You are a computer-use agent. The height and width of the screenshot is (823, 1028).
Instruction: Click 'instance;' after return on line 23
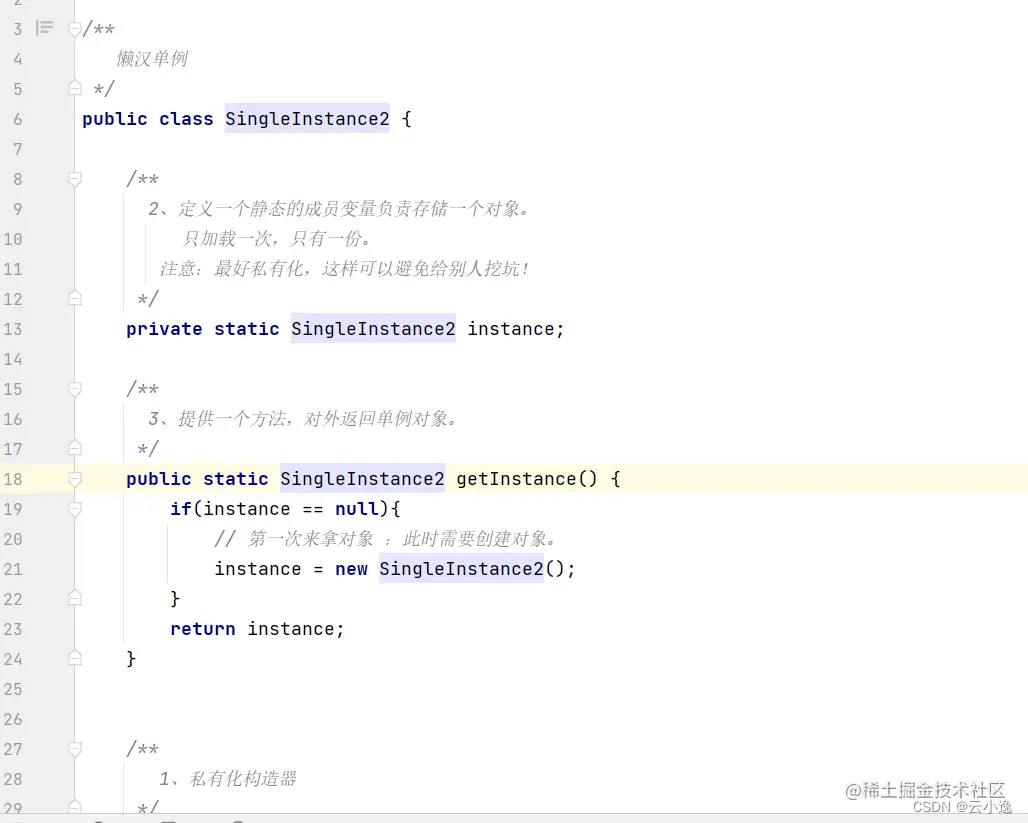[x=296, y=629]
